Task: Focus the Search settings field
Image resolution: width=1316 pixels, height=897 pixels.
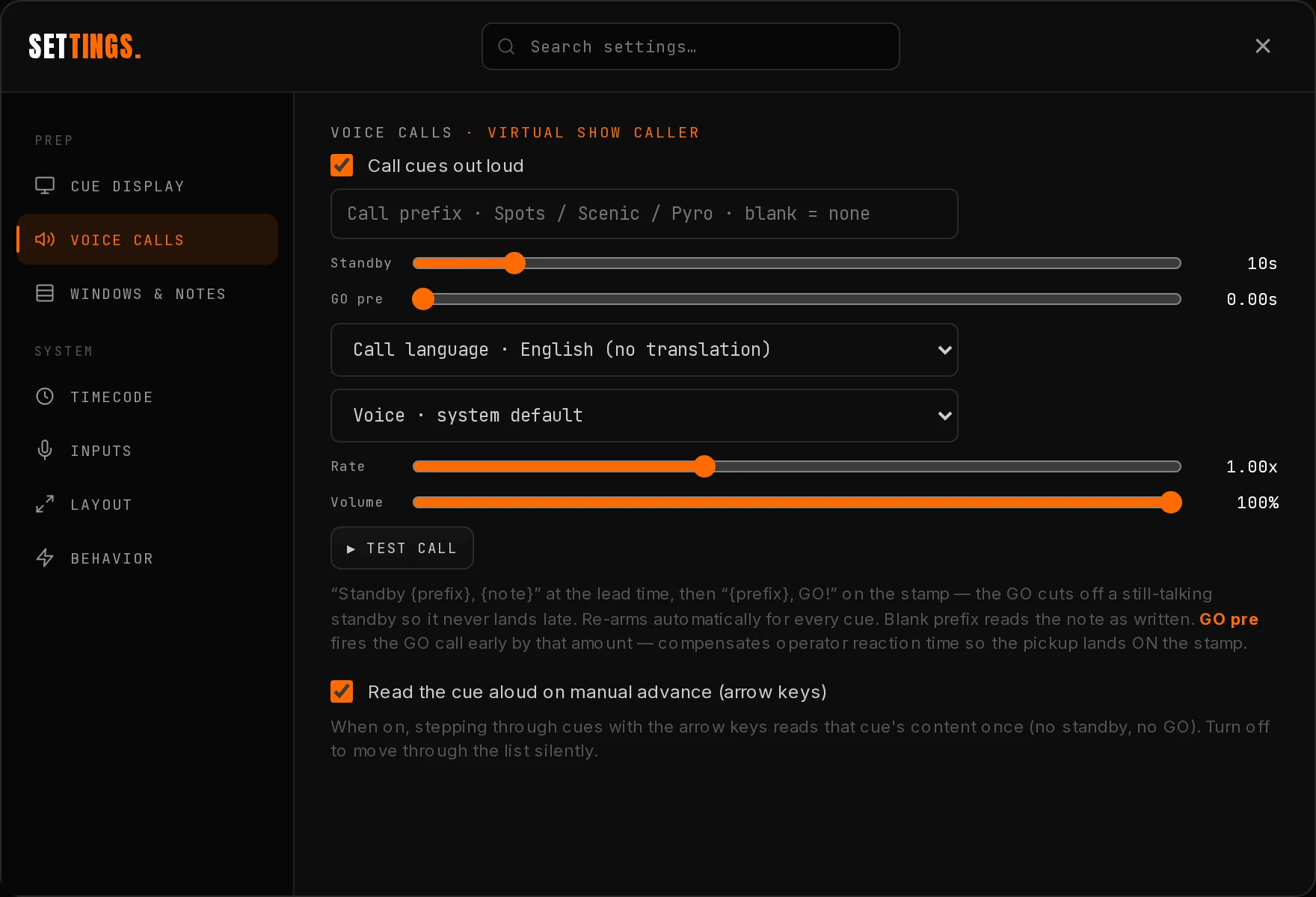Action: (x=691, y=46)
